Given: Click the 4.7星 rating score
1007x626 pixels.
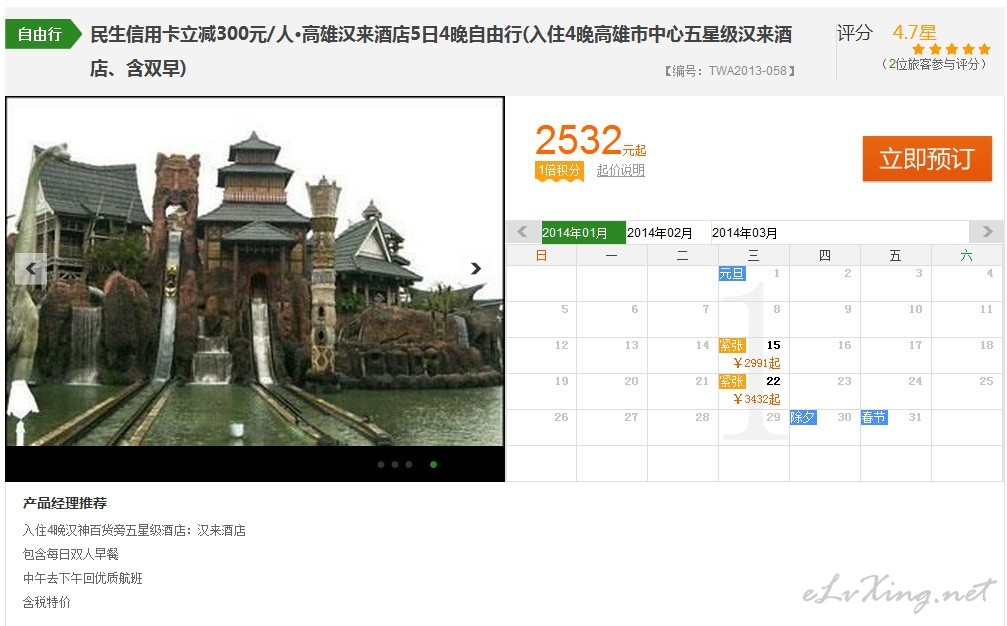Looking at the screenshot, I should coord(915,32).
